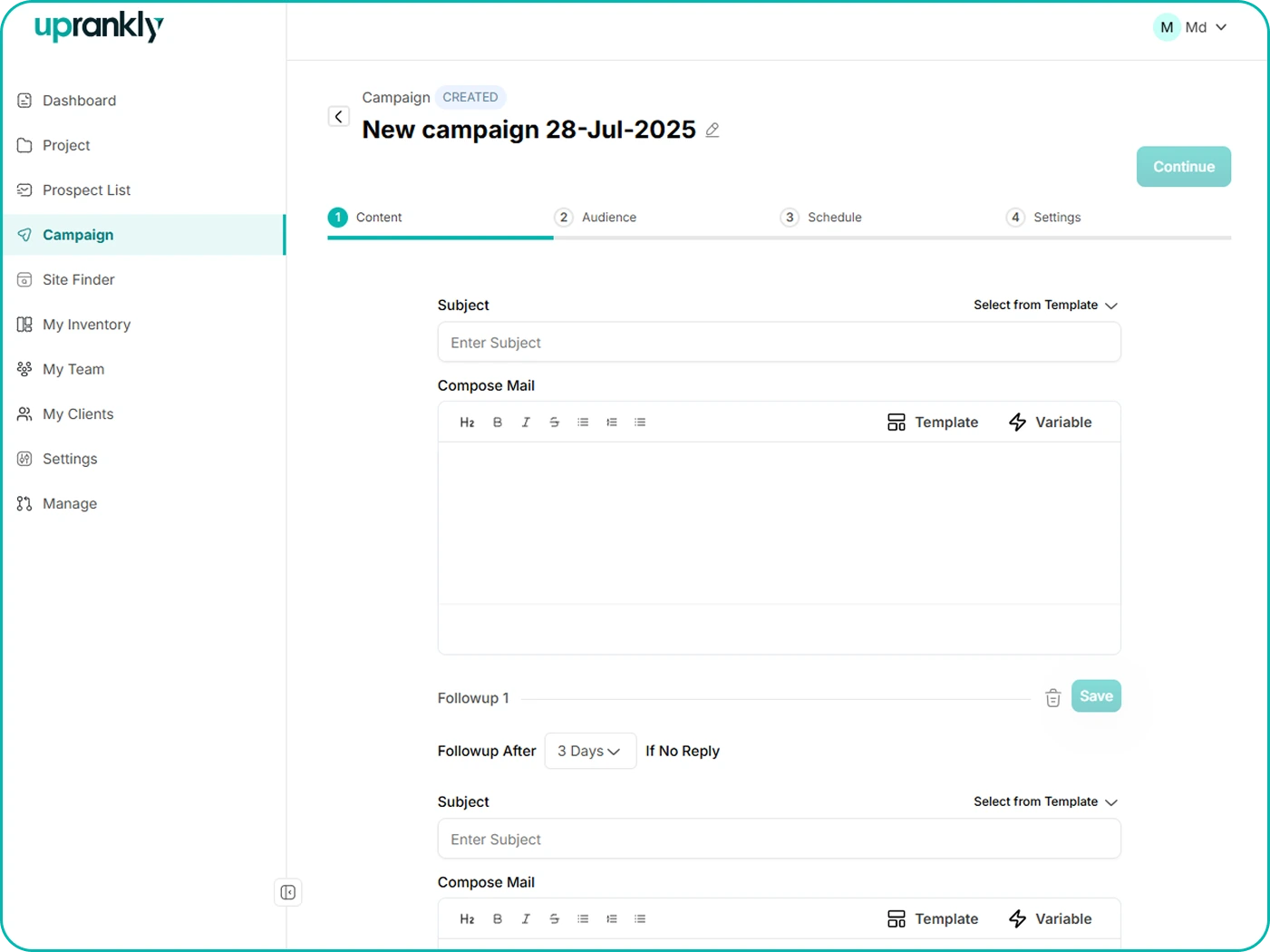Toggle strikethrough in main mail editor

pos(555,423)
